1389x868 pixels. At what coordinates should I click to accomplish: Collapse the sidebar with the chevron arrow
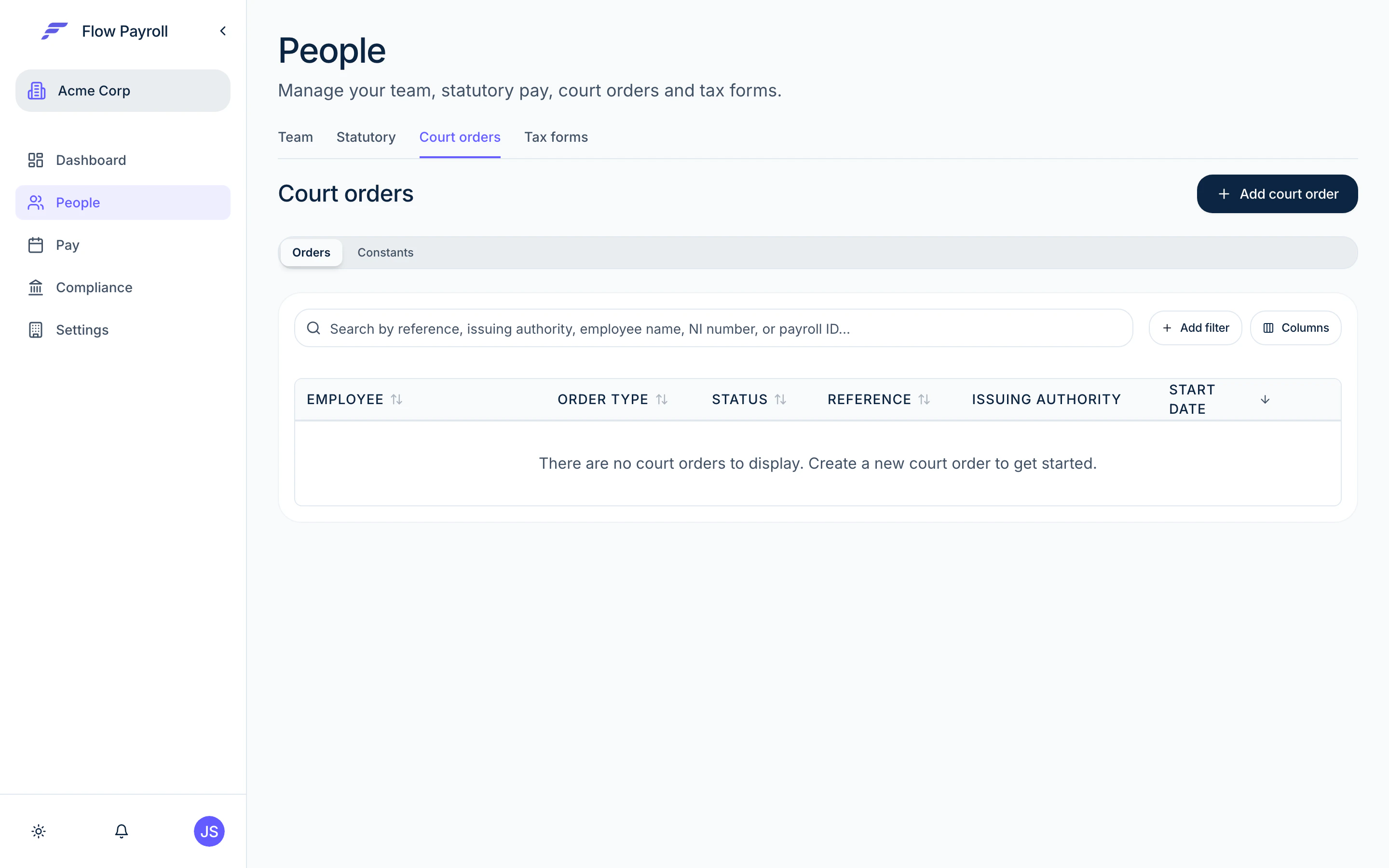tap(223, 31)
